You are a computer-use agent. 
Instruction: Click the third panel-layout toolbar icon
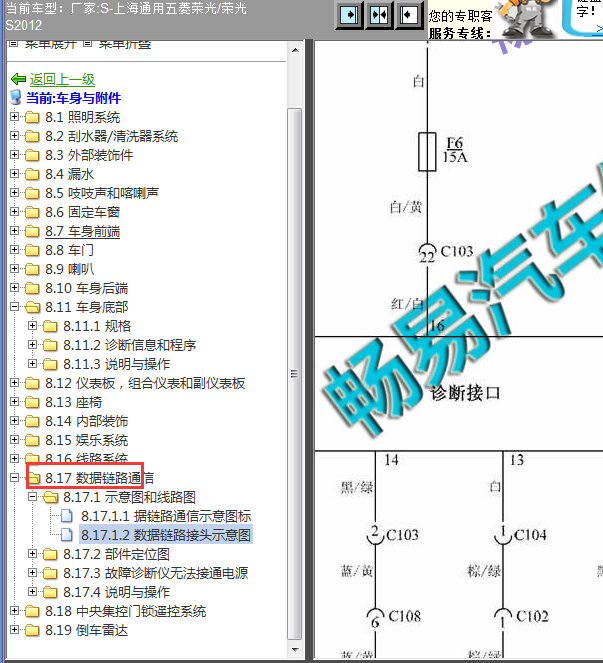pyautogui.click(x=408, y=15)
